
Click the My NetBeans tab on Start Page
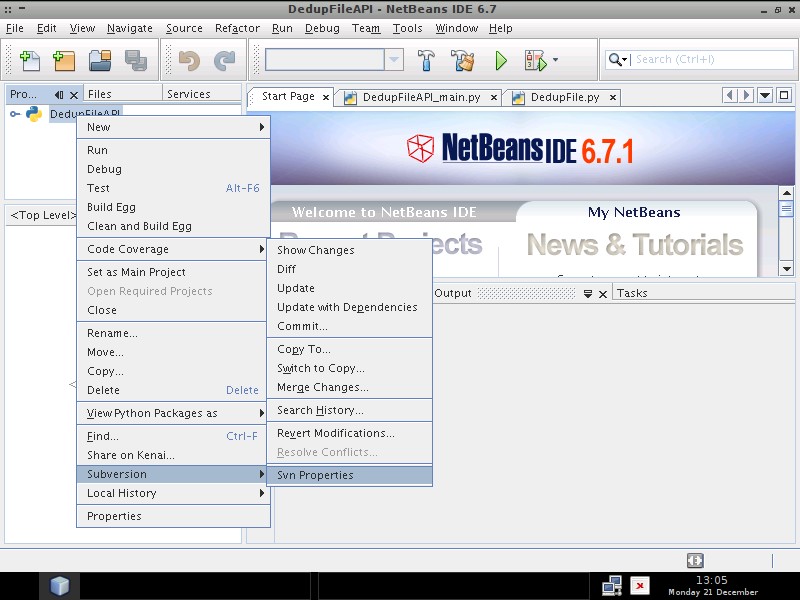tap(634, 212)
